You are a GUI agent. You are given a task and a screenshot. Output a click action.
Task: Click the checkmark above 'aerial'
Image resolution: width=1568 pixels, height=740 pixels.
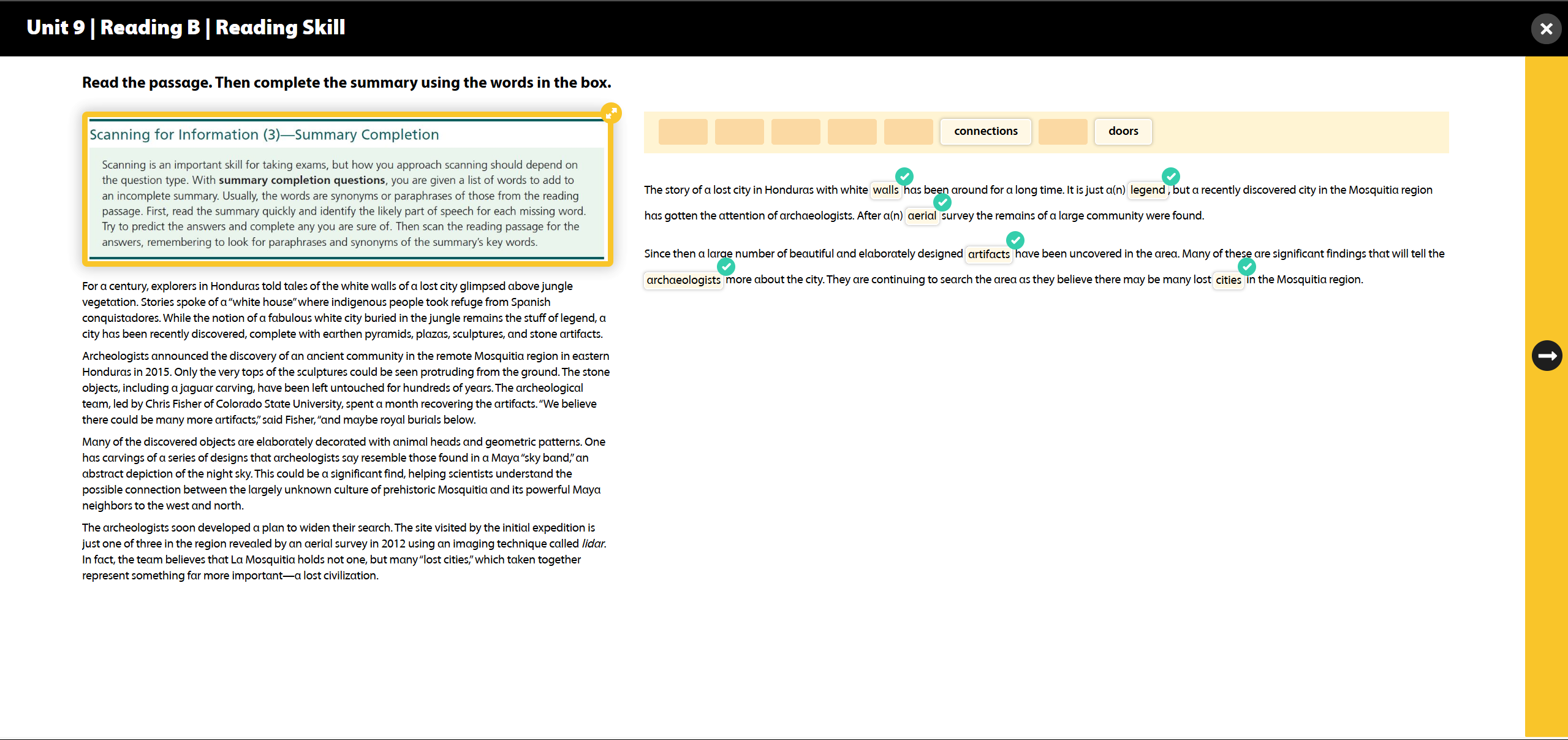click(x=942, y=202)
